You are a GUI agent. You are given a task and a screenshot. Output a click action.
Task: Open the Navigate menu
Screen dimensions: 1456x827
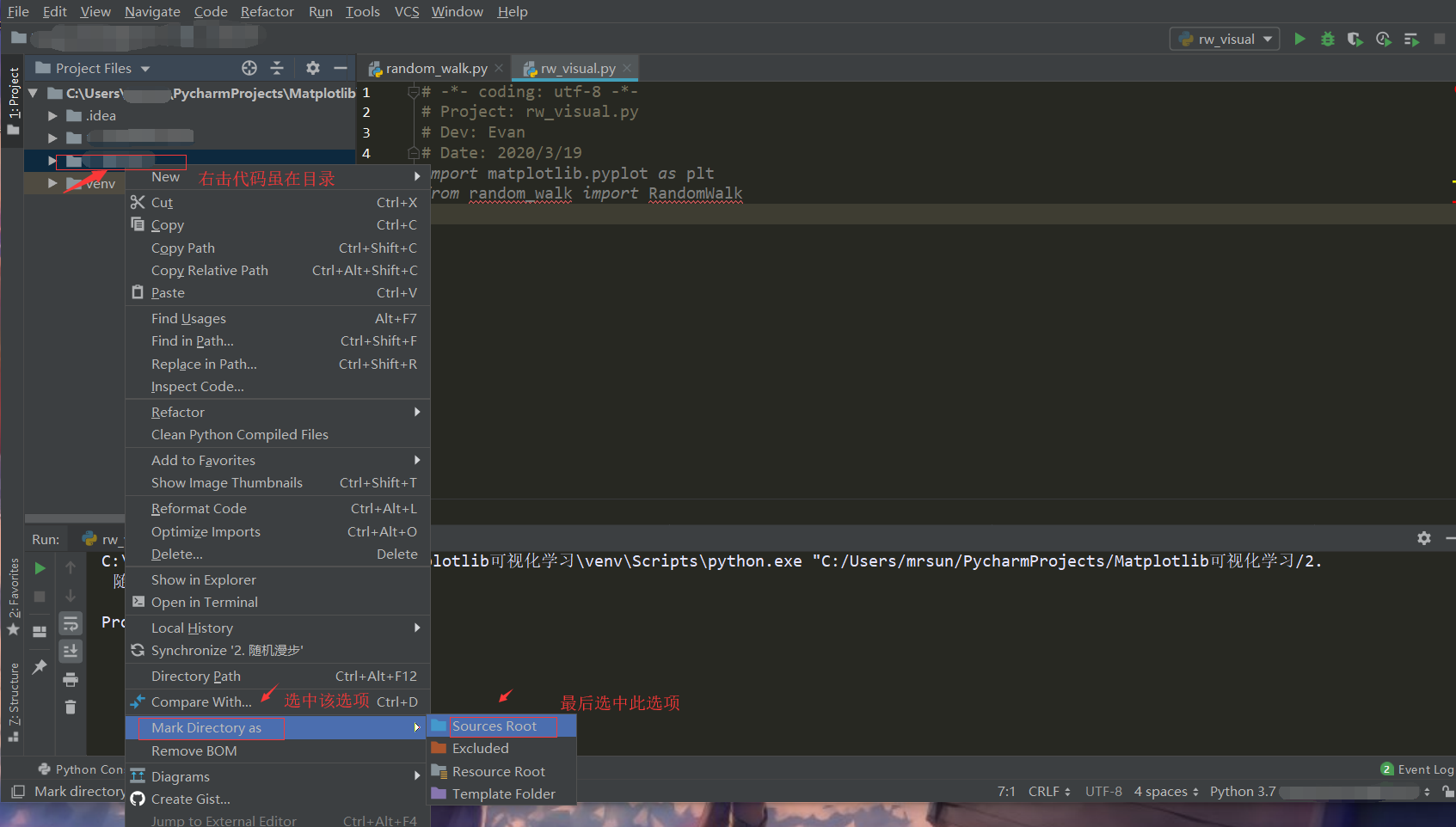point(152,11)
